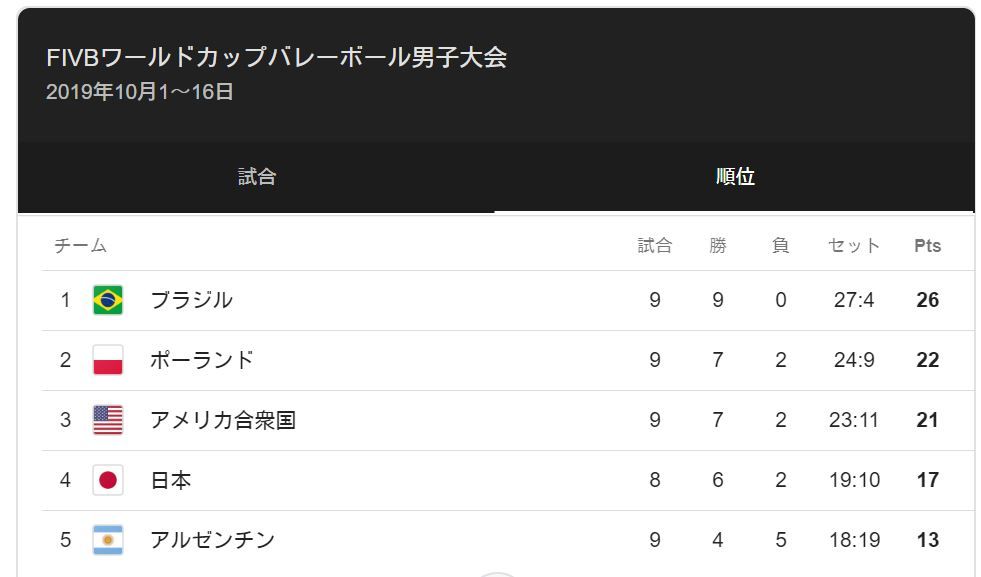Image resolution: width=981 pixels, height=577 pixels.
Task: Click the チーム column header
Action: 80,245
